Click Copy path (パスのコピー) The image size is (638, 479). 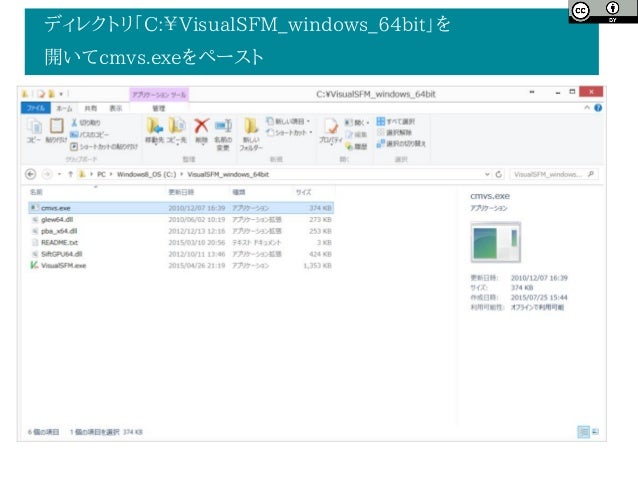click(x=89, y=134)
